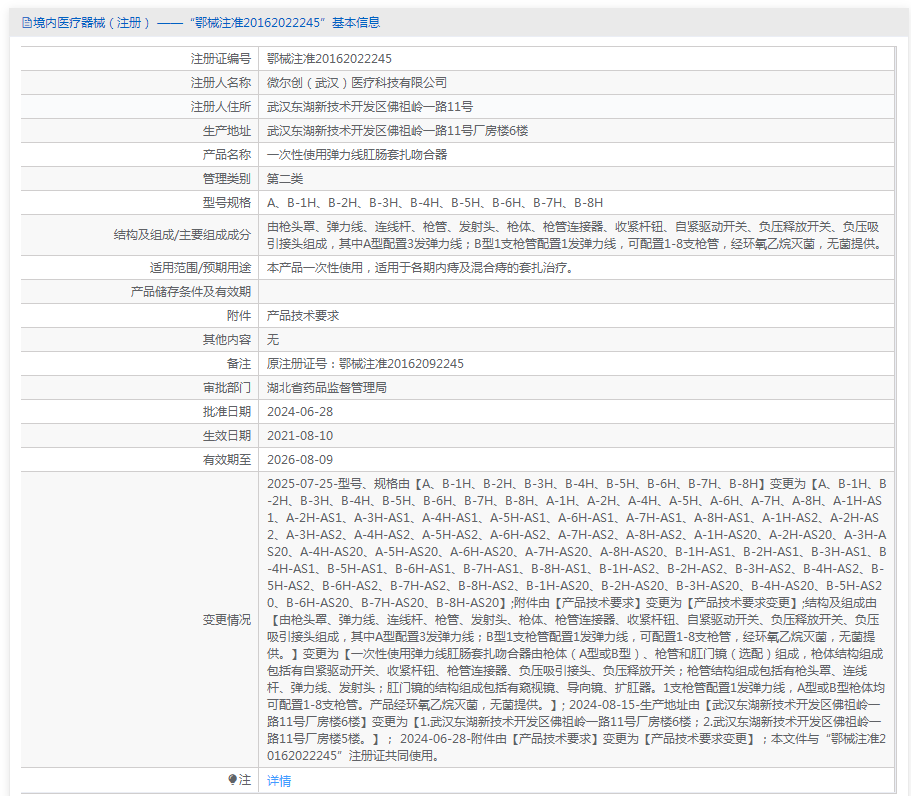Select structure text starting 由枪头罩、弹力线
911x796 pixels.
coord(575,235)
